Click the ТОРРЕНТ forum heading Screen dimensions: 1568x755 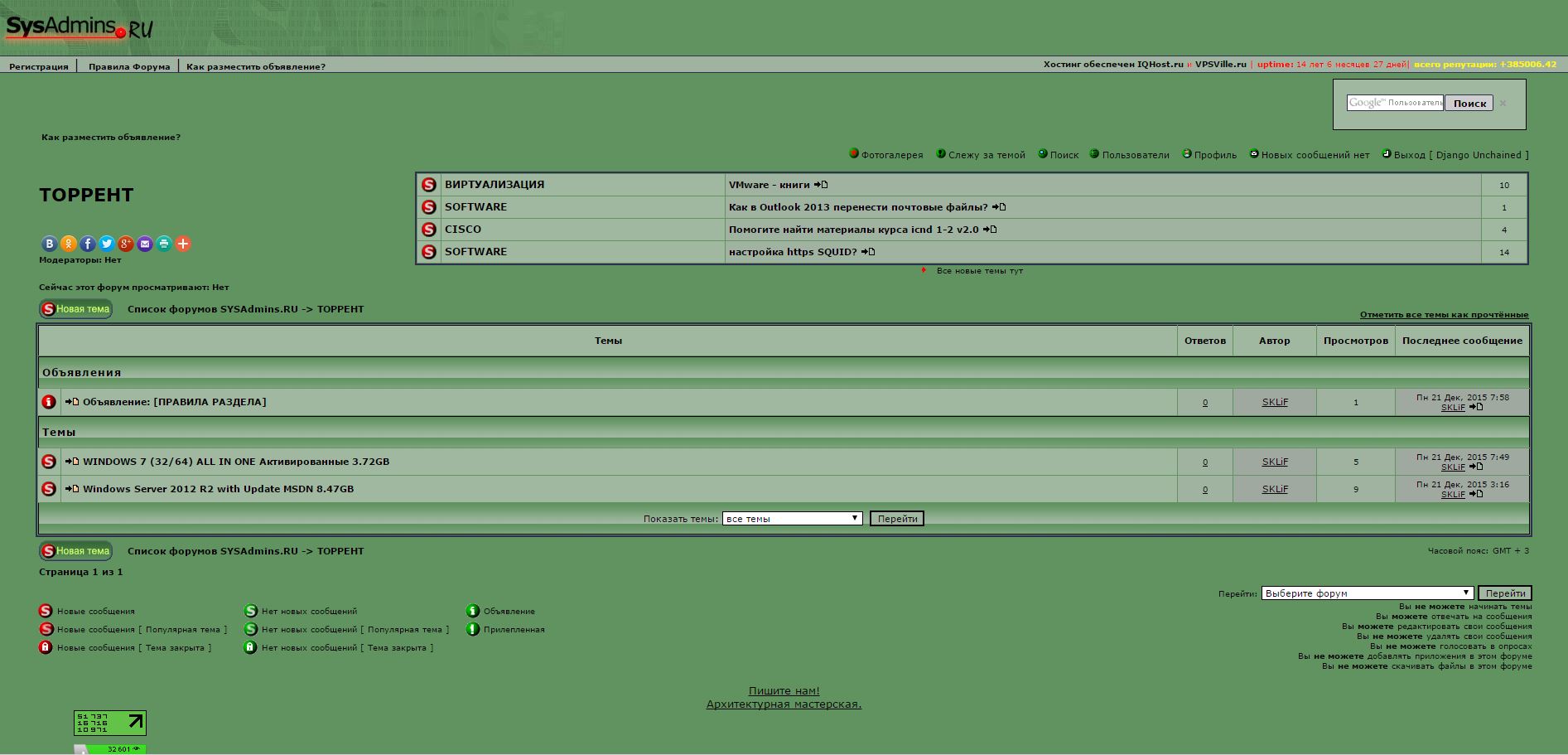86,195
